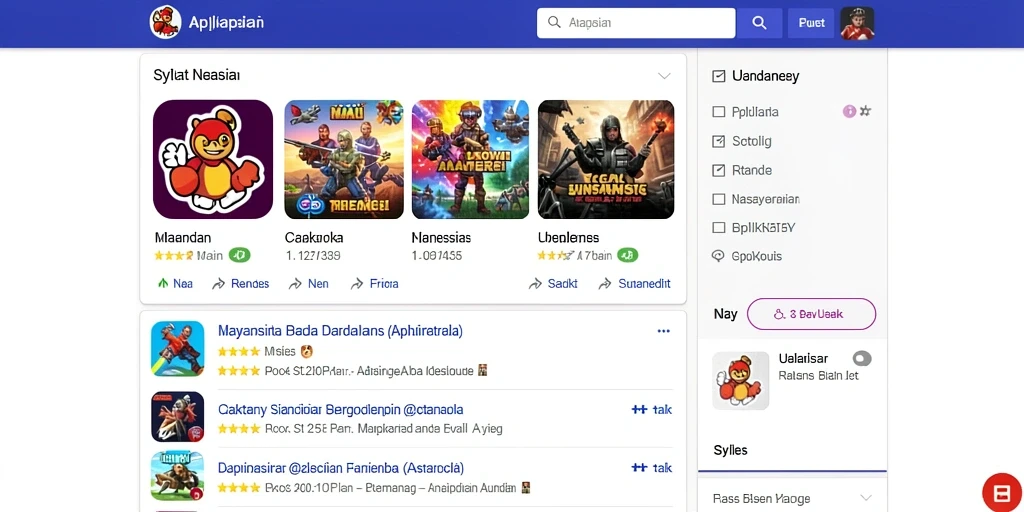Toggle the Ppldlarla checkbox
This screenshot has height=512, width=1024.
point(718,112)
